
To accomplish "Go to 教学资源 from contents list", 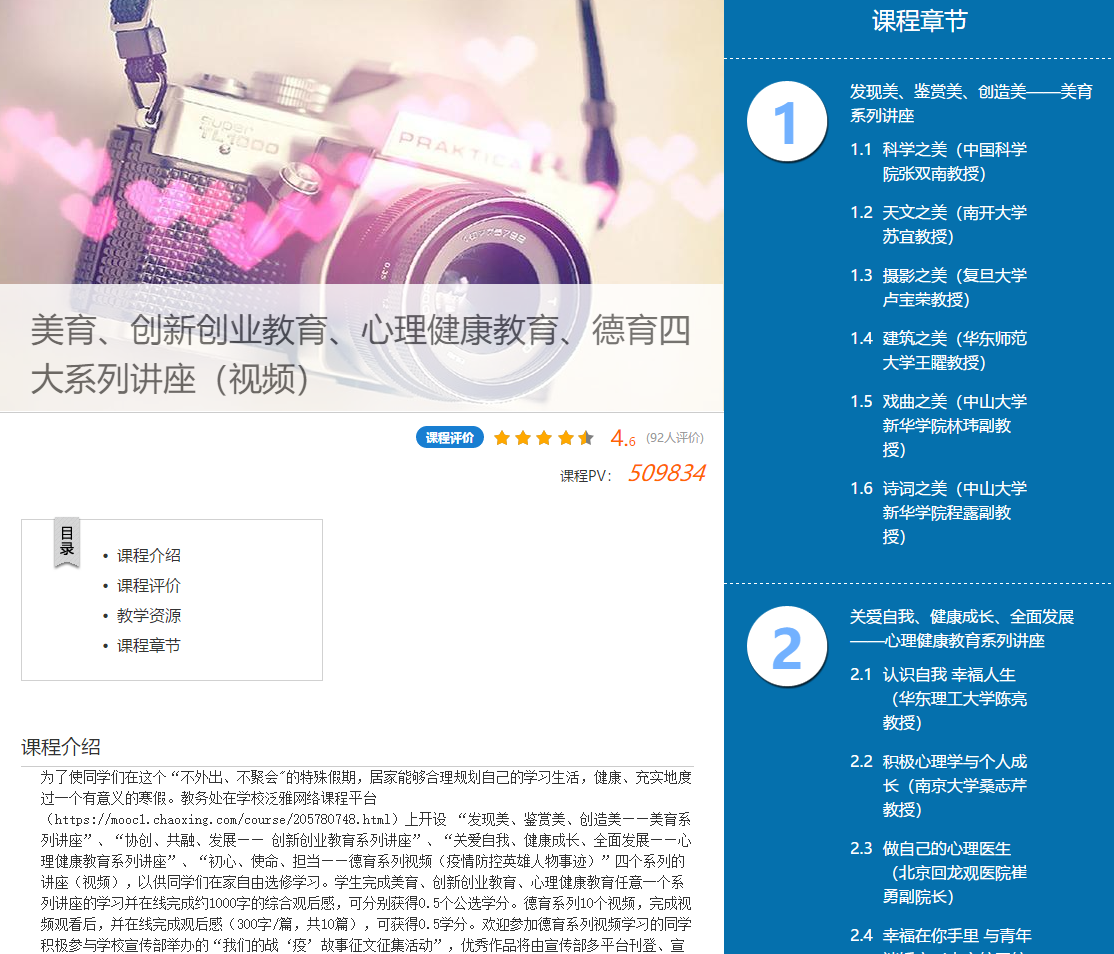I will (148, 615).
